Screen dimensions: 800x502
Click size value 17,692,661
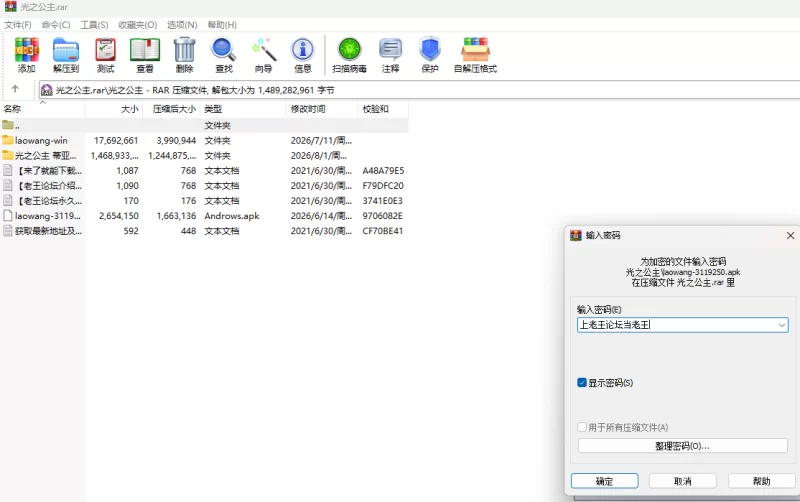tap(116, 140)
